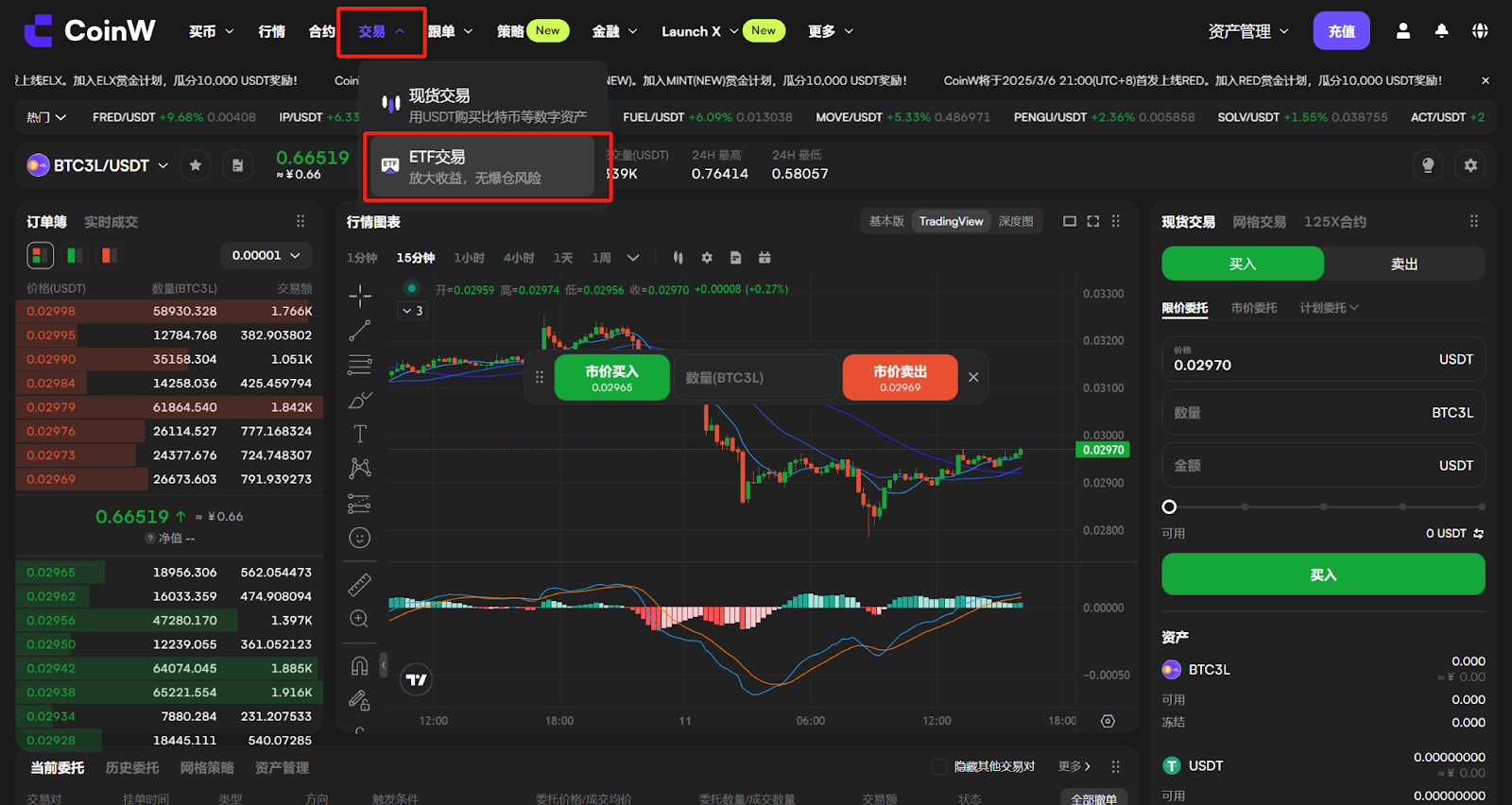Expand the 资产管理 asset management menu
Viewport: 1512px width, 805px height.
pos(1247,31)
